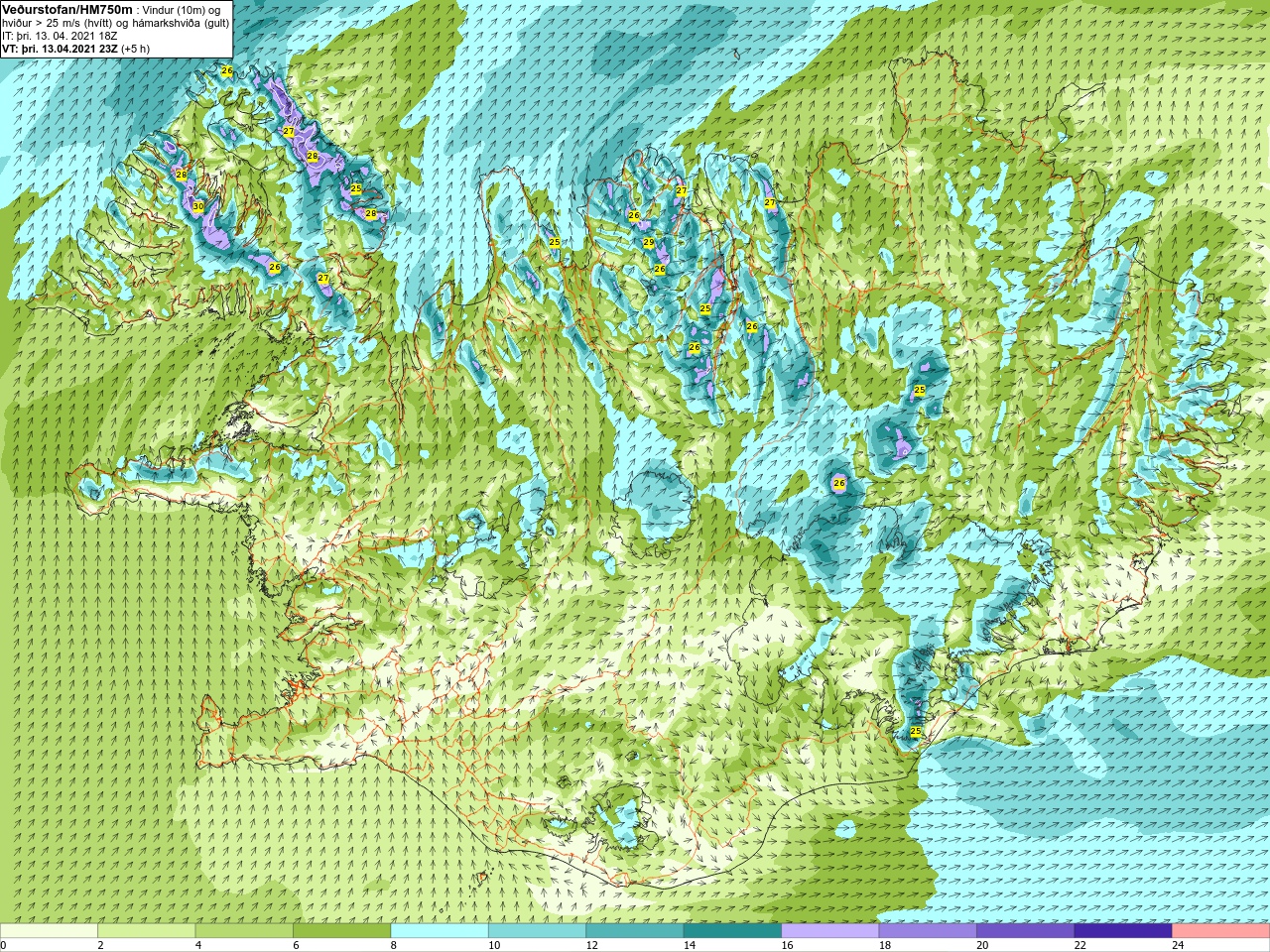Viewport: 1270px width, 952px height.
Task: Click the 12–14 m/s teal legend swatch
Action: point(635,931)
